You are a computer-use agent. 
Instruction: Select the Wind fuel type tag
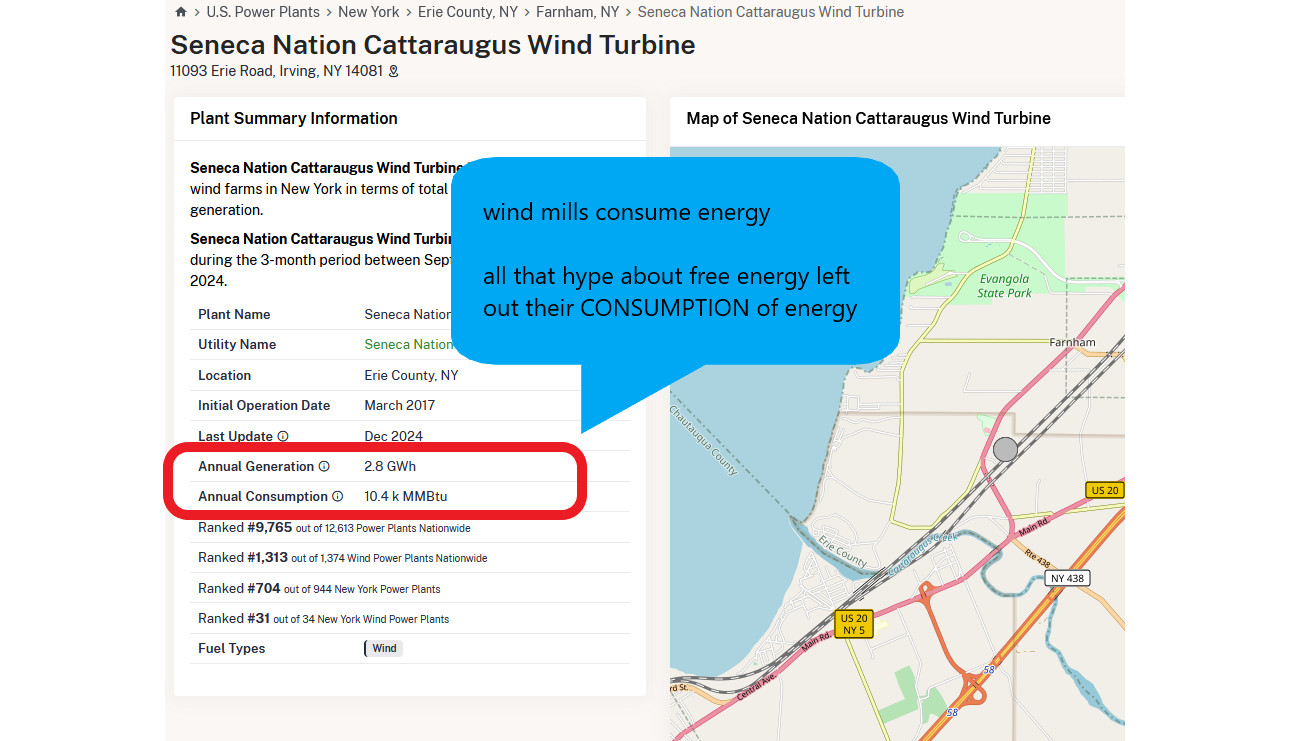384,648
